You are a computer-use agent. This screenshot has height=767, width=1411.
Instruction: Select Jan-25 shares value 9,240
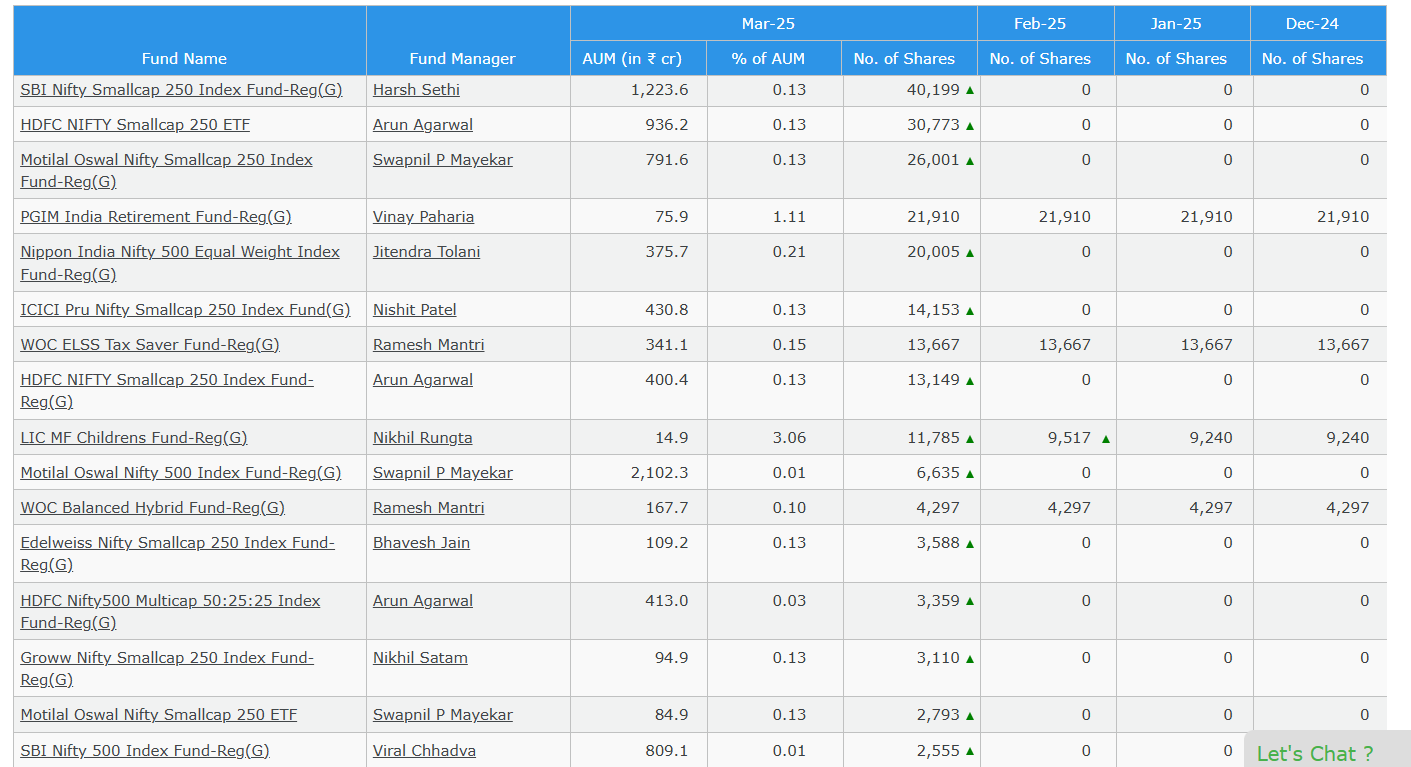coord(1211,438)
